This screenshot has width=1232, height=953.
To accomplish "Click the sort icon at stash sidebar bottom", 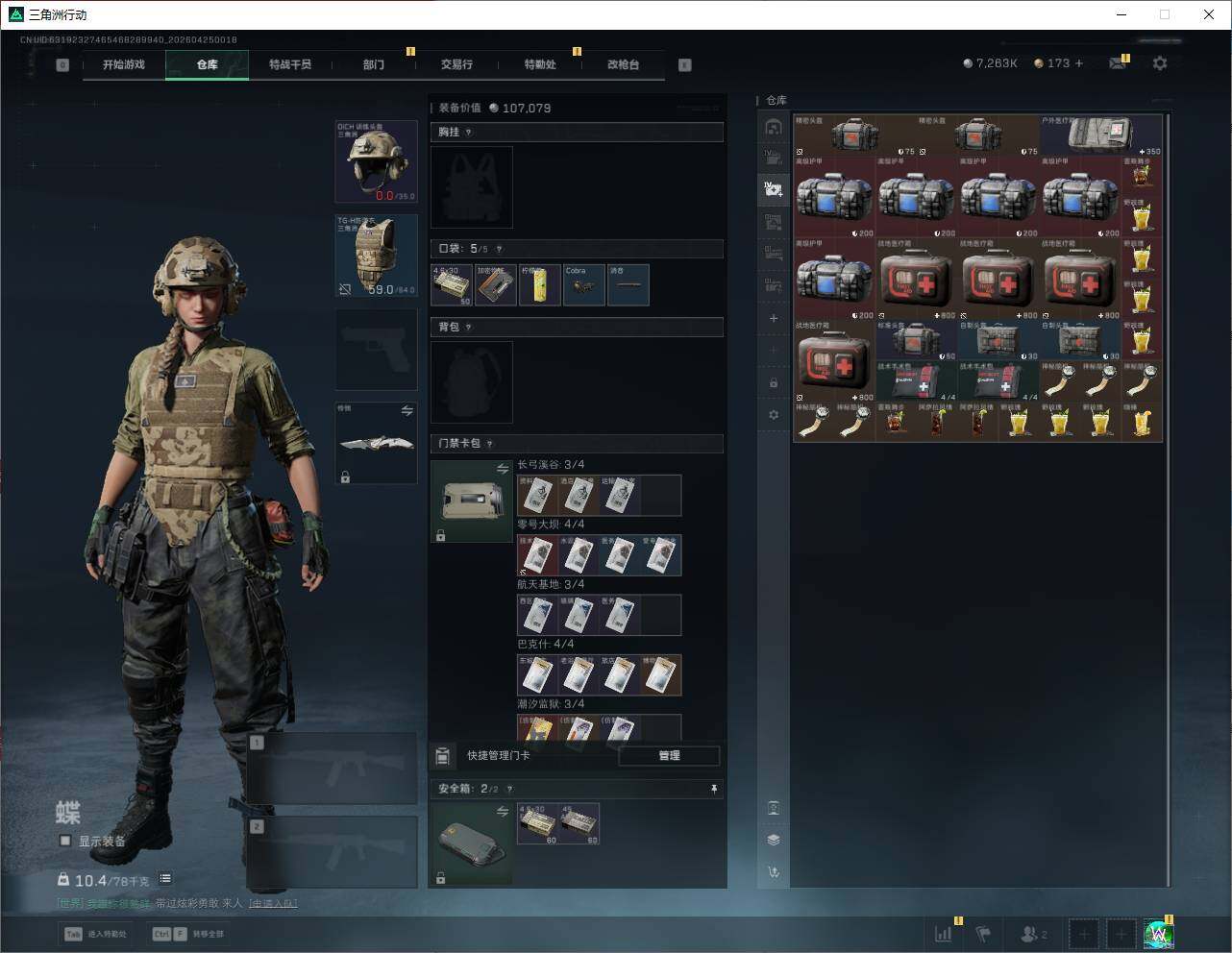I will pos(774,872).
